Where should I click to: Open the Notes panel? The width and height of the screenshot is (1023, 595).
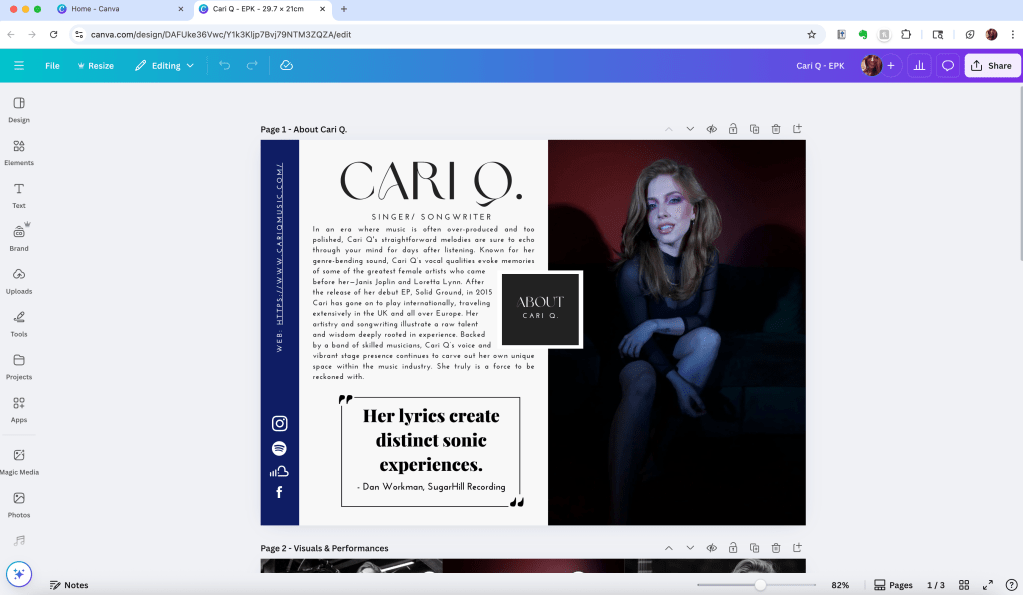pos(69,585)
